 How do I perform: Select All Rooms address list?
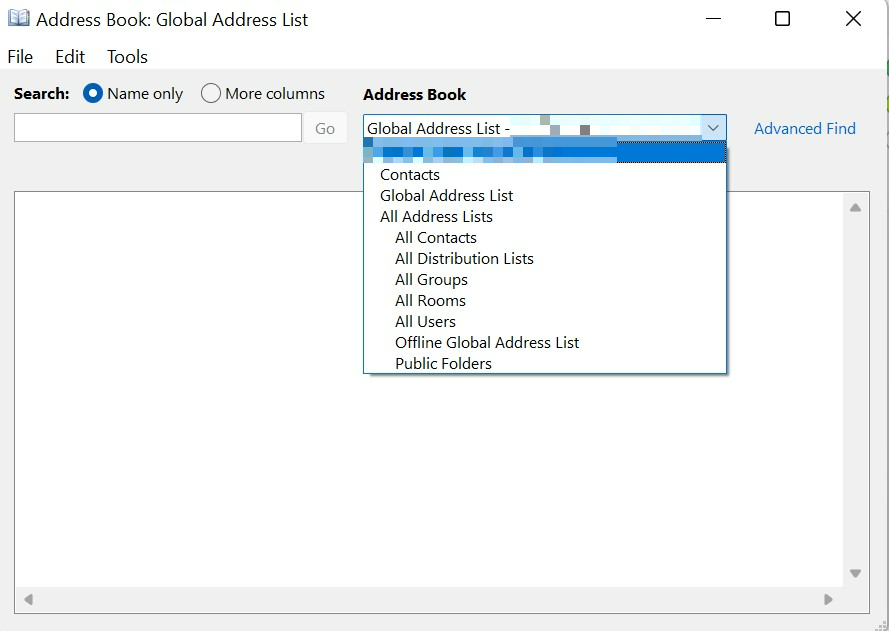point(430,301)
